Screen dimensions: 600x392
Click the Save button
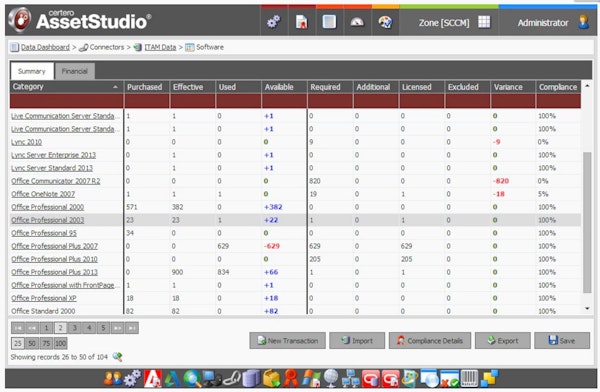click(x=562, y=340)
